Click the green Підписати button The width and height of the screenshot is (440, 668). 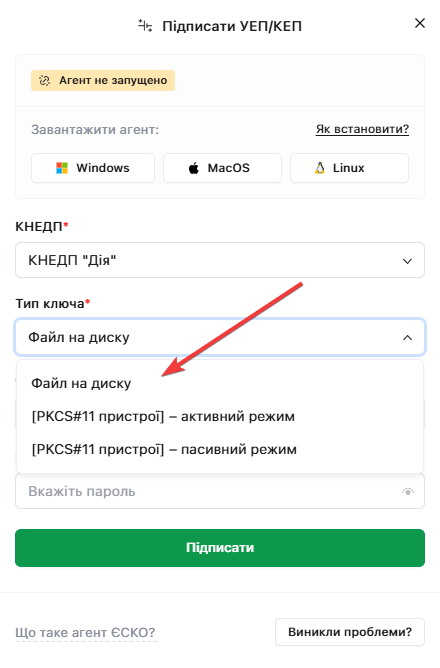coord(220,548)
